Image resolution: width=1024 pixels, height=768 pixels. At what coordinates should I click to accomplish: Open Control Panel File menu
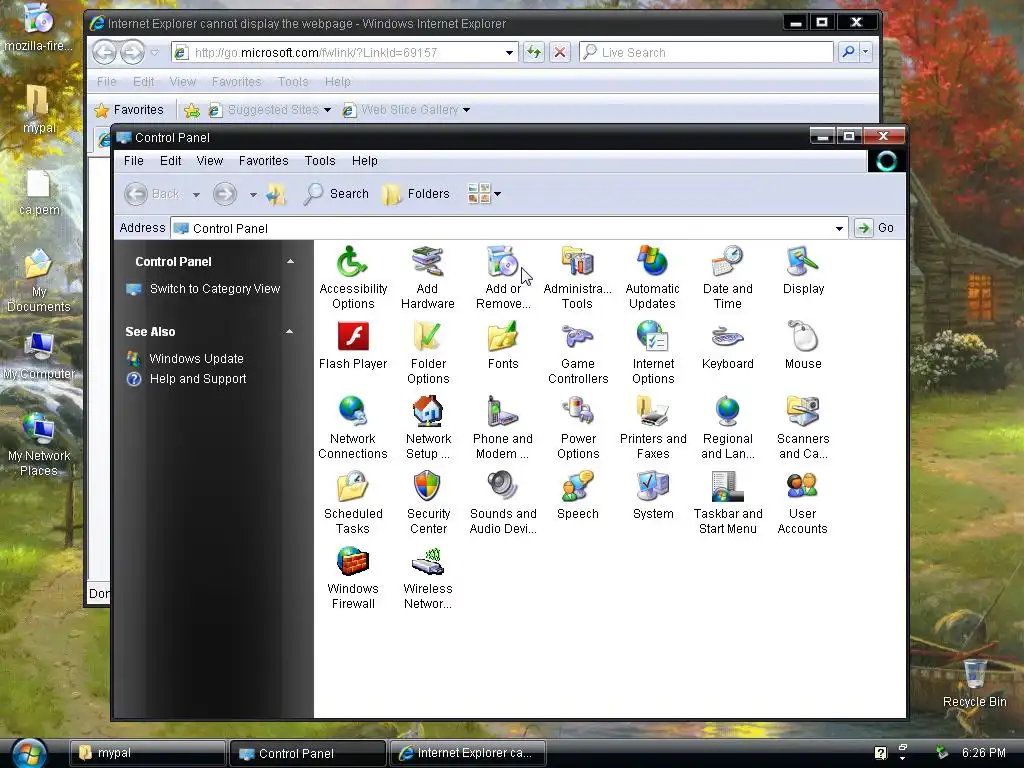[x=133, y=161]
